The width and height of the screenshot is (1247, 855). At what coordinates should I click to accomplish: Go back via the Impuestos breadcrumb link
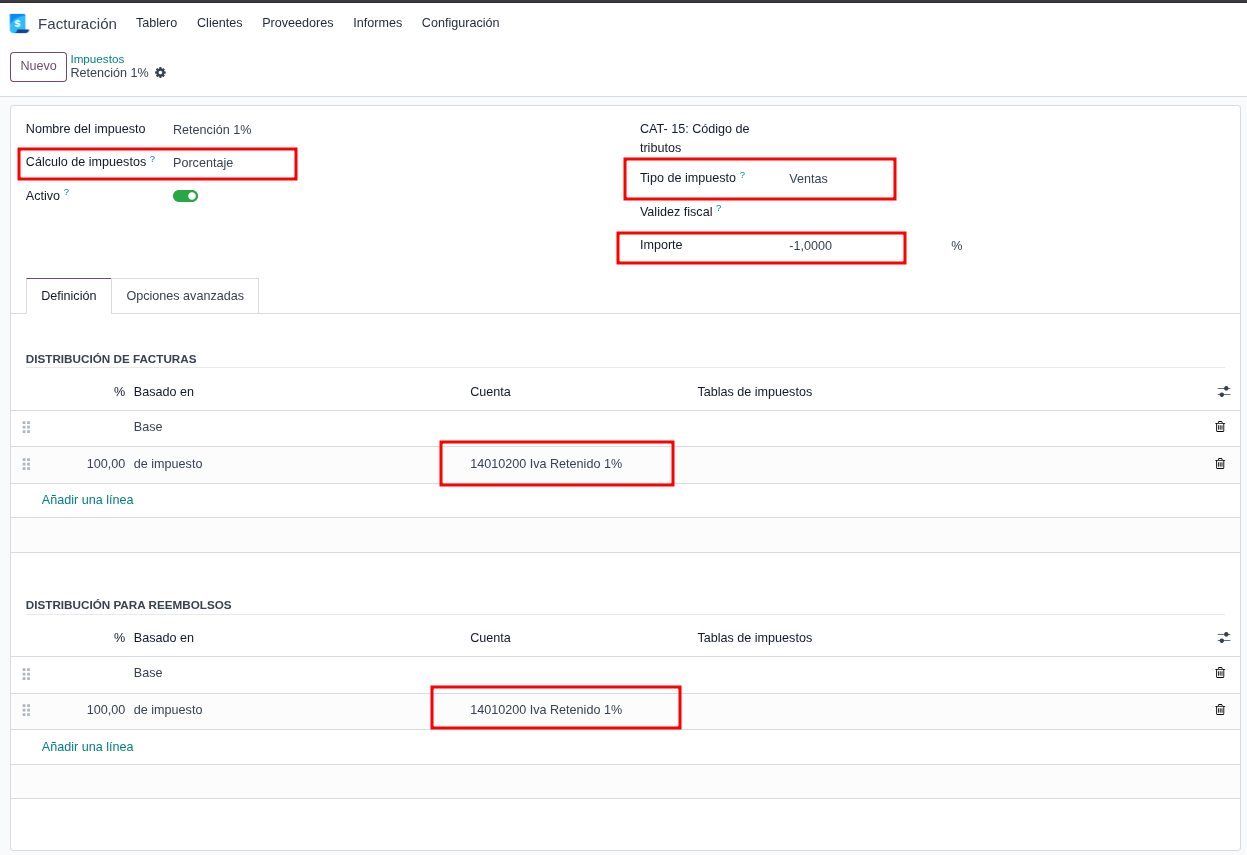click(97, 59)
